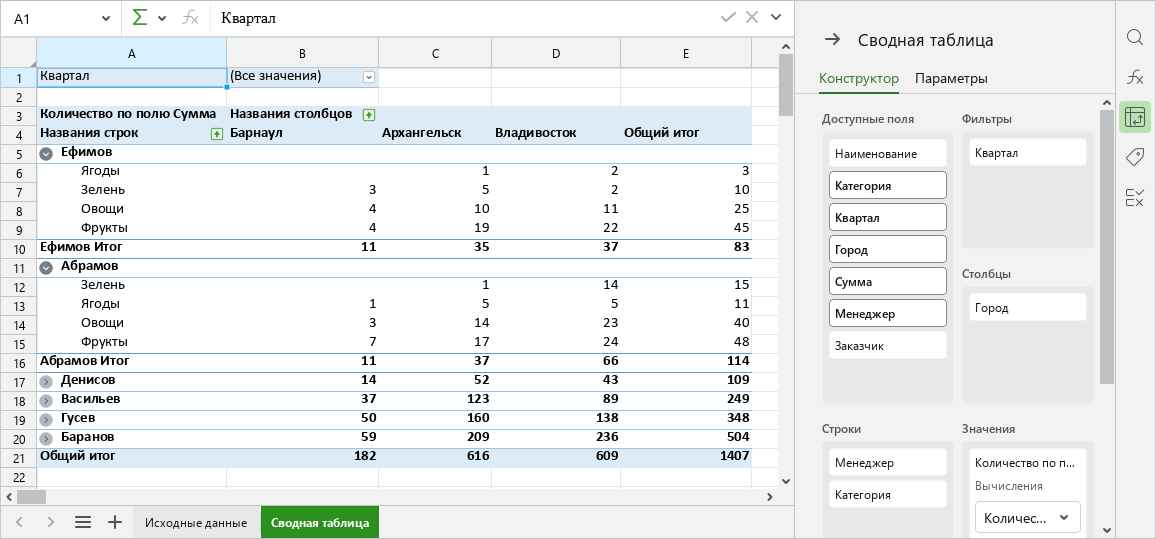Select the Менеджер available field
The height and width of the screenshot is (539, 1156).
click(888, 313)
